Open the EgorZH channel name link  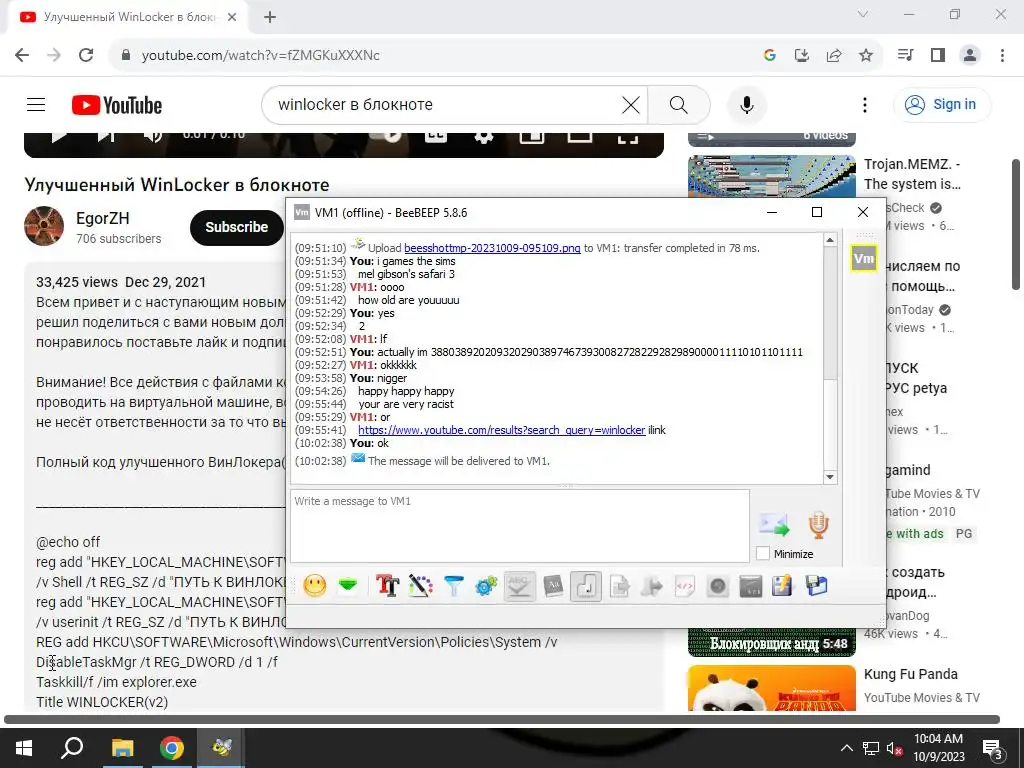[x=103, y=218]
